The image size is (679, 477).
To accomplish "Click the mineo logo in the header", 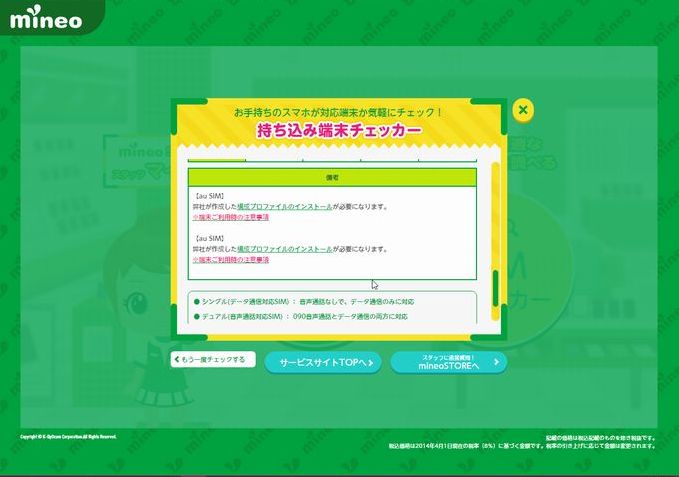I will [x=46, y=18].
